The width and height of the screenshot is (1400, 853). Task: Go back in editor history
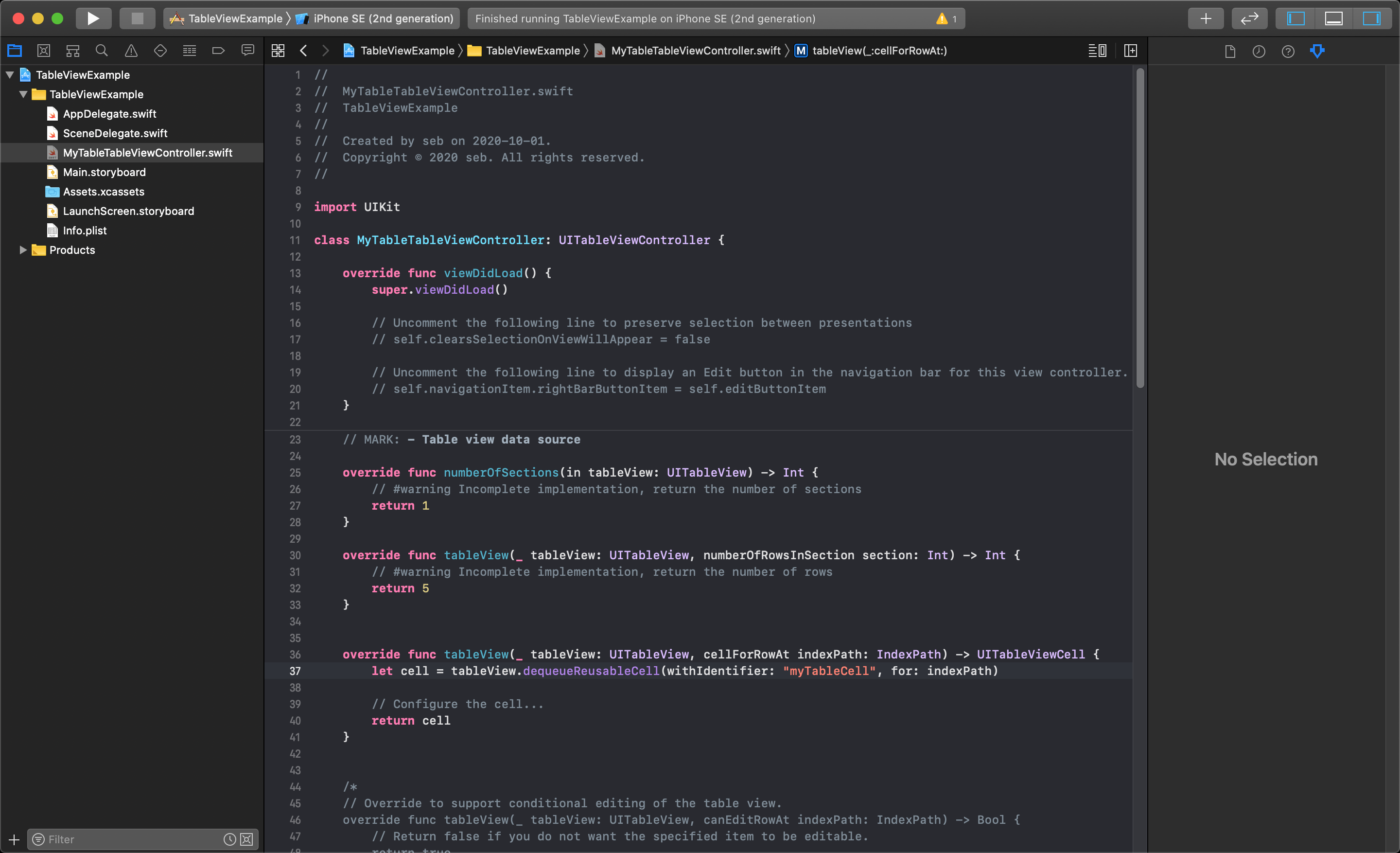point(303,51)
